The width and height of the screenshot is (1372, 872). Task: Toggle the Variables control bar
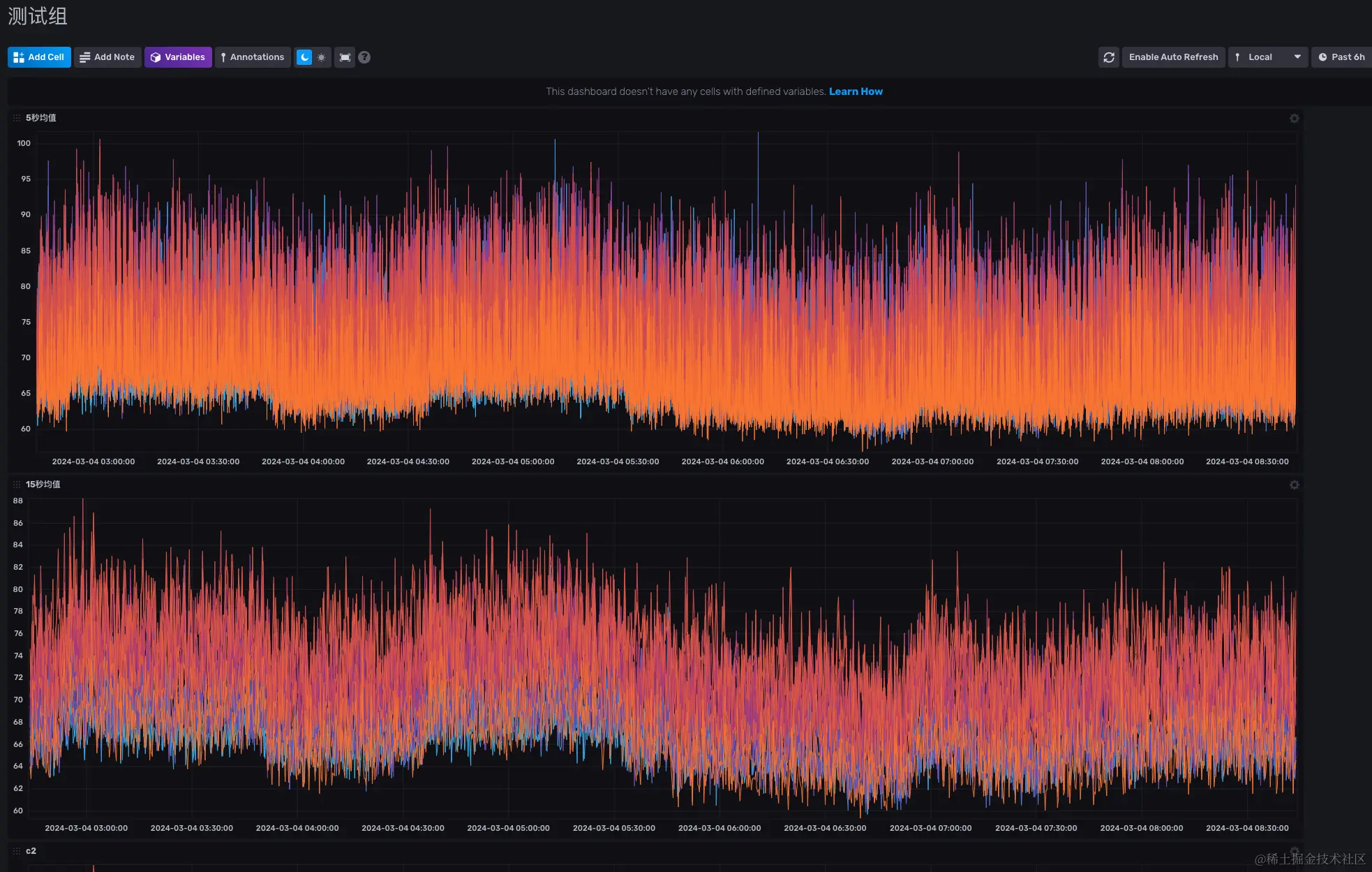[178, 57]
